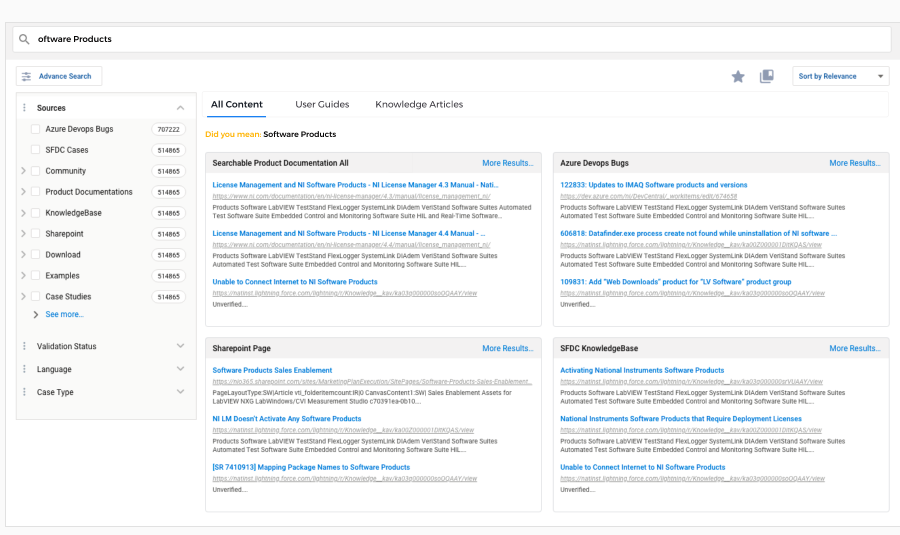
Task: Enable the SFDC Cases source checkbox
Action: click(36, 150)
